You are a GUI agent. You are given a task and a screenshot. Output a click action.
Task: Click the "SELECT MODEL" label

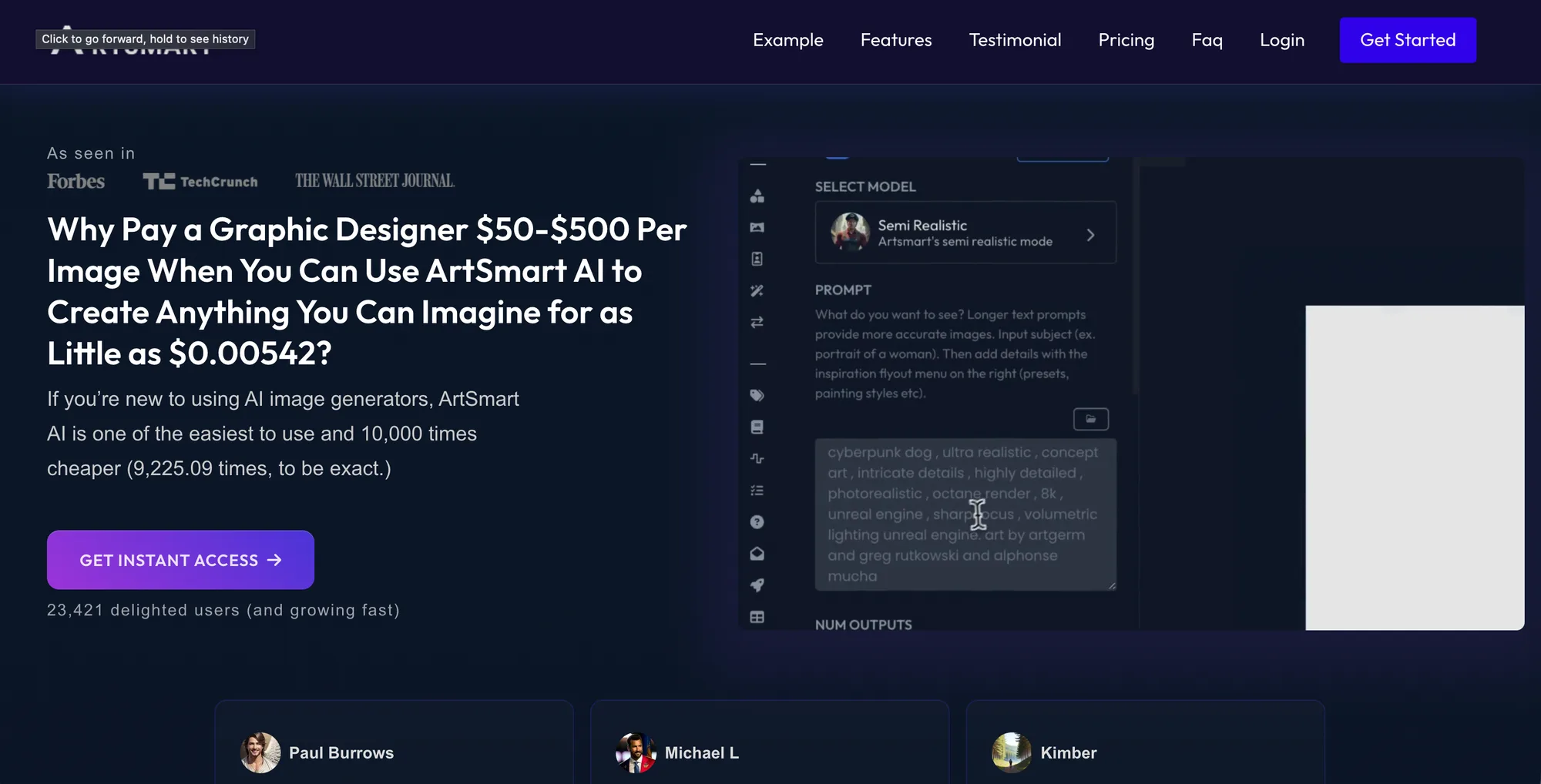tap(865, 186)
